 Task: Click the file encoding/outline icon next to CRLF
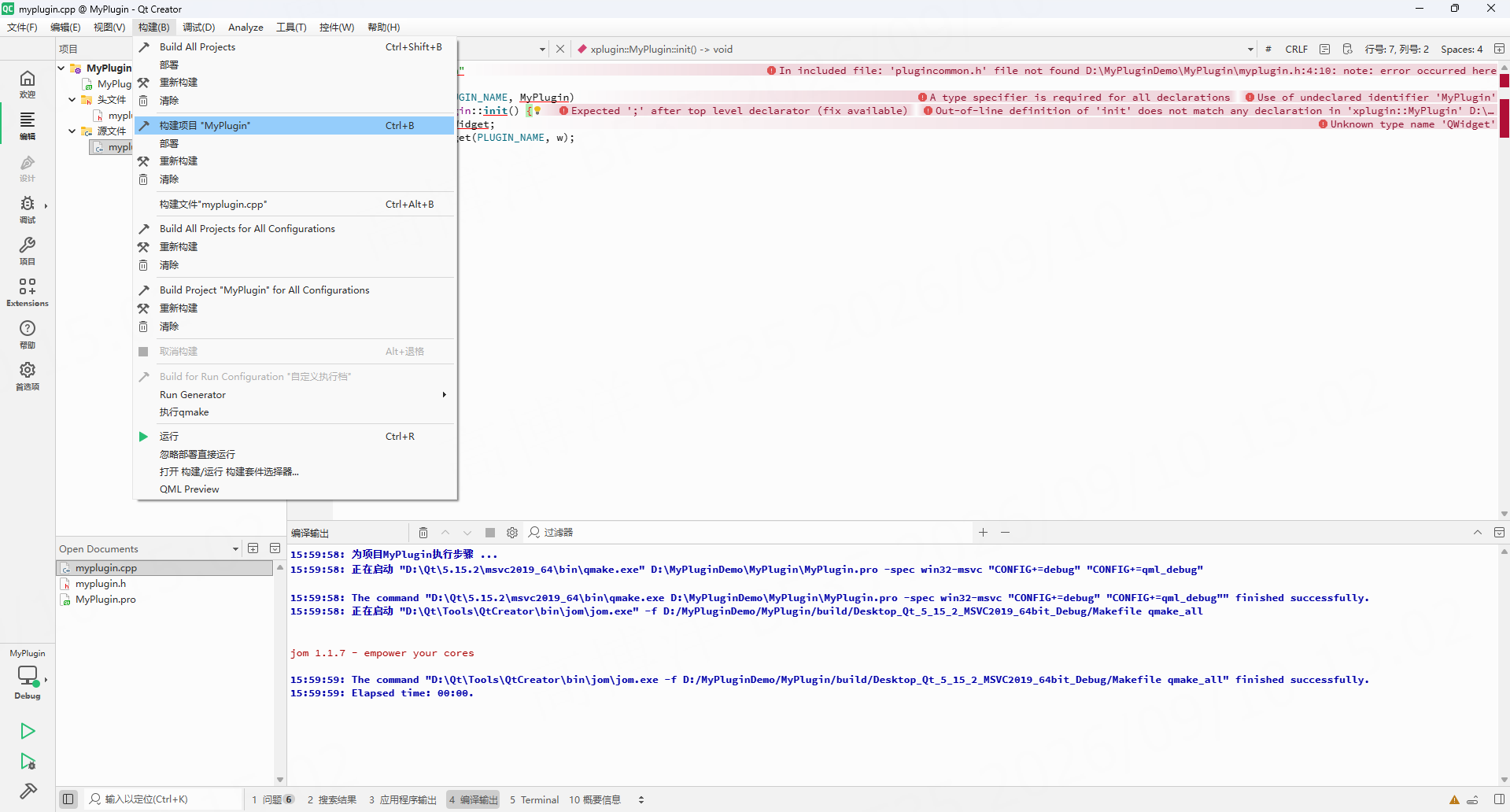coord(1325,49)
